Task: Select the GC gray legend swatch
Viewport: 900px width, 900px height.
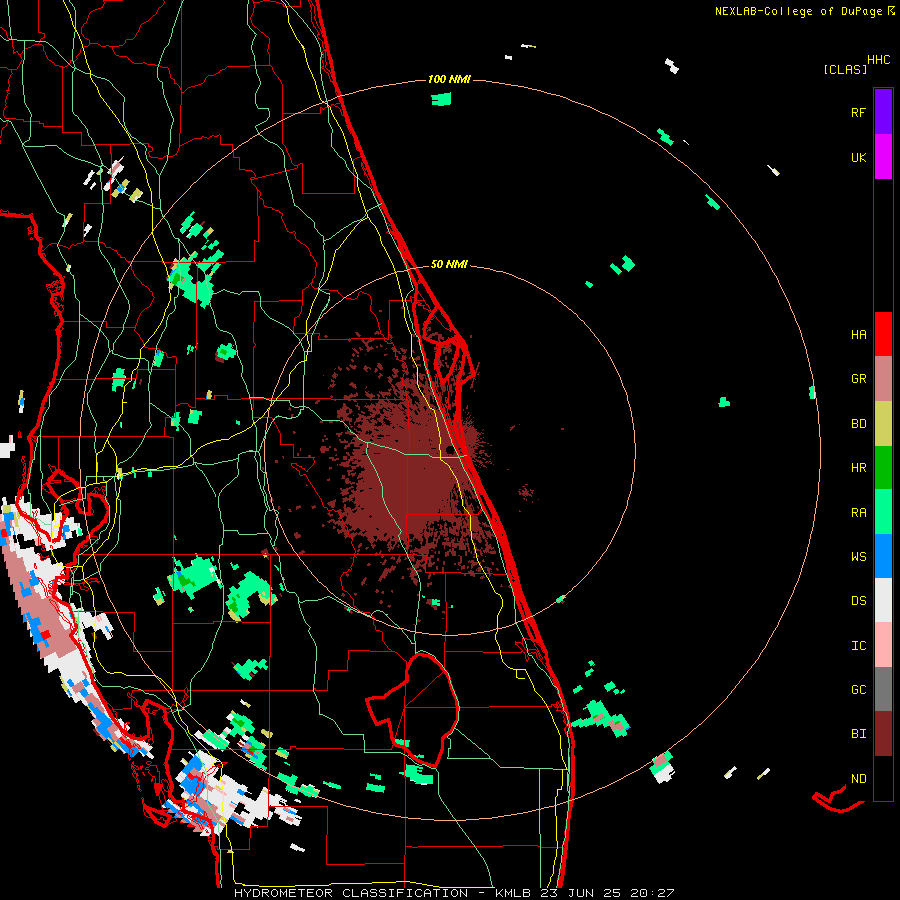Action: [883, 689]
